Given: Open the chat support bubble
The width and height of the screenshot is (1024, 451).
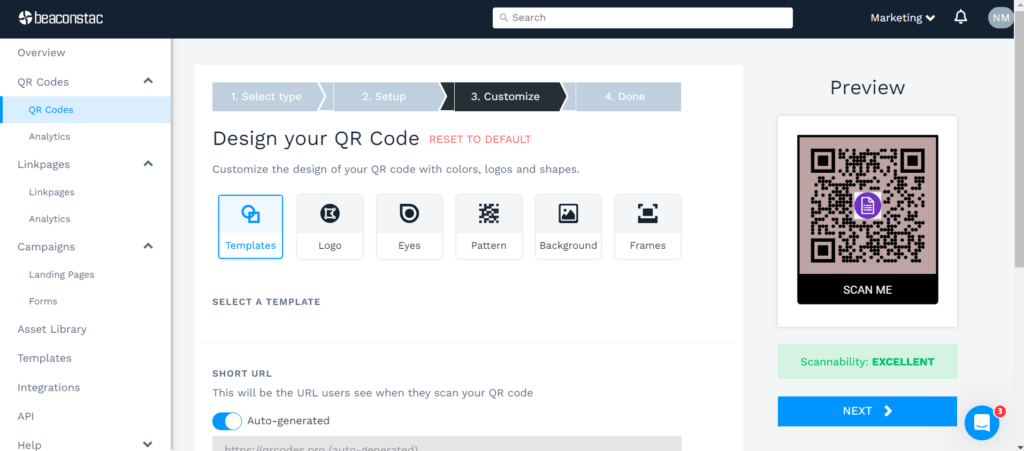Looking at the screenshot, I should tap(982, 422).
